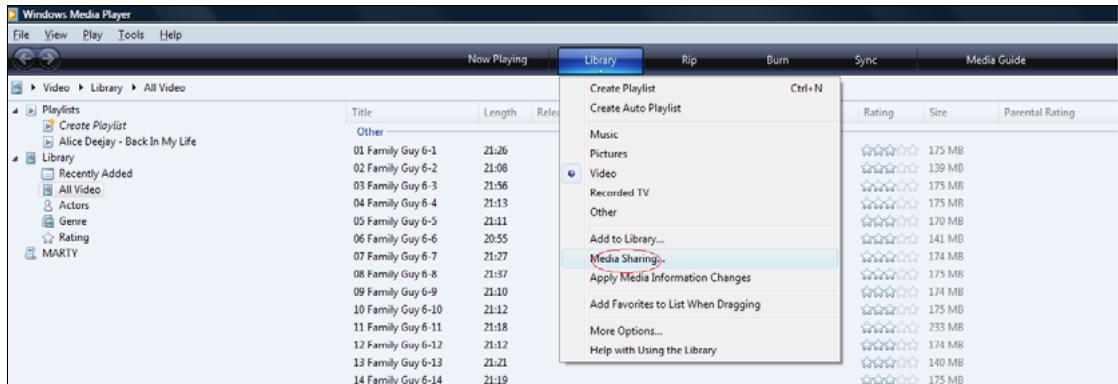Click the Rating star icon in tree
The image size is (1118, 384).
point(48,238)
